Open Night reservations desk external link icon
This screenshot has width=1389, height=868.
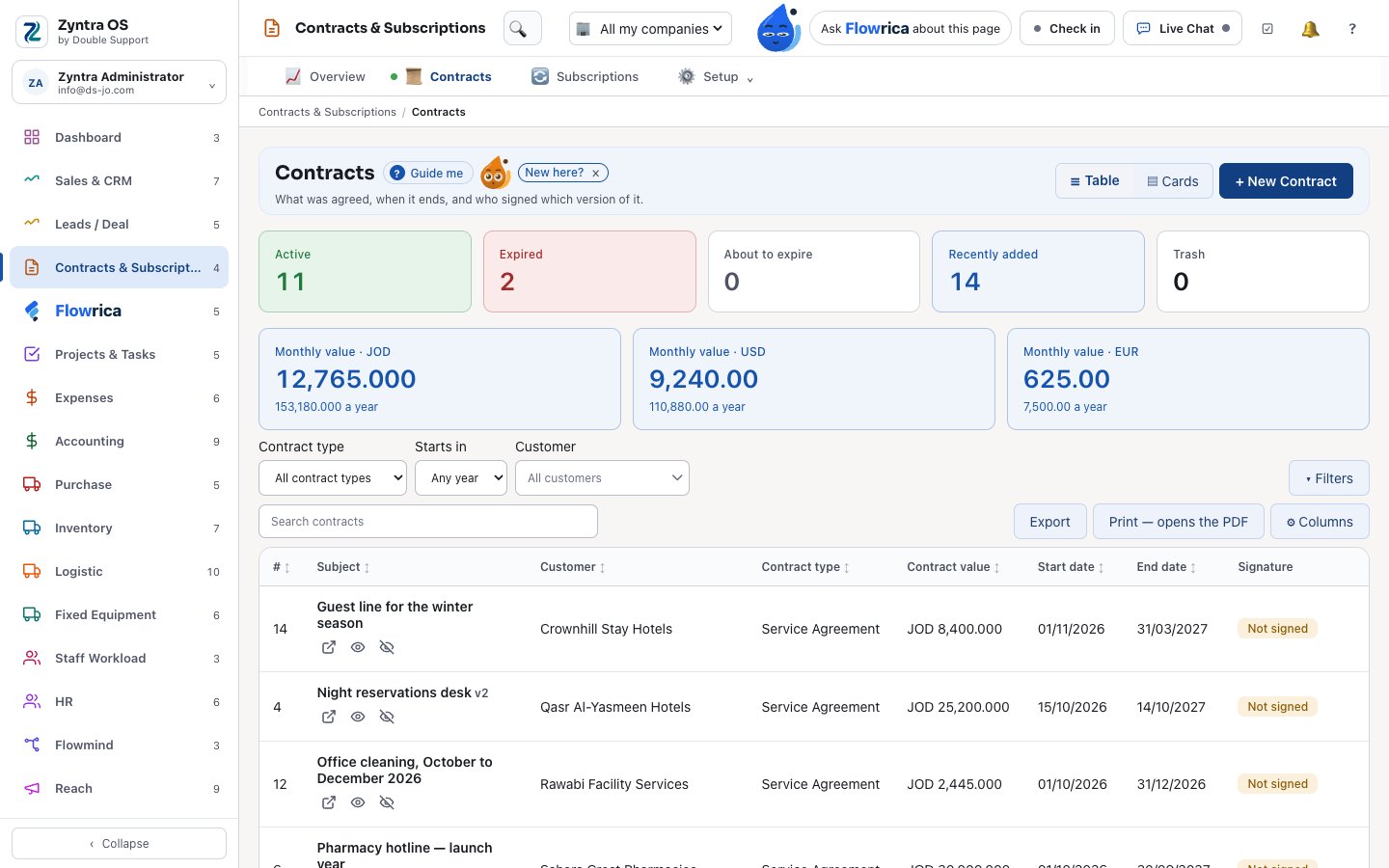pos(329,717)
